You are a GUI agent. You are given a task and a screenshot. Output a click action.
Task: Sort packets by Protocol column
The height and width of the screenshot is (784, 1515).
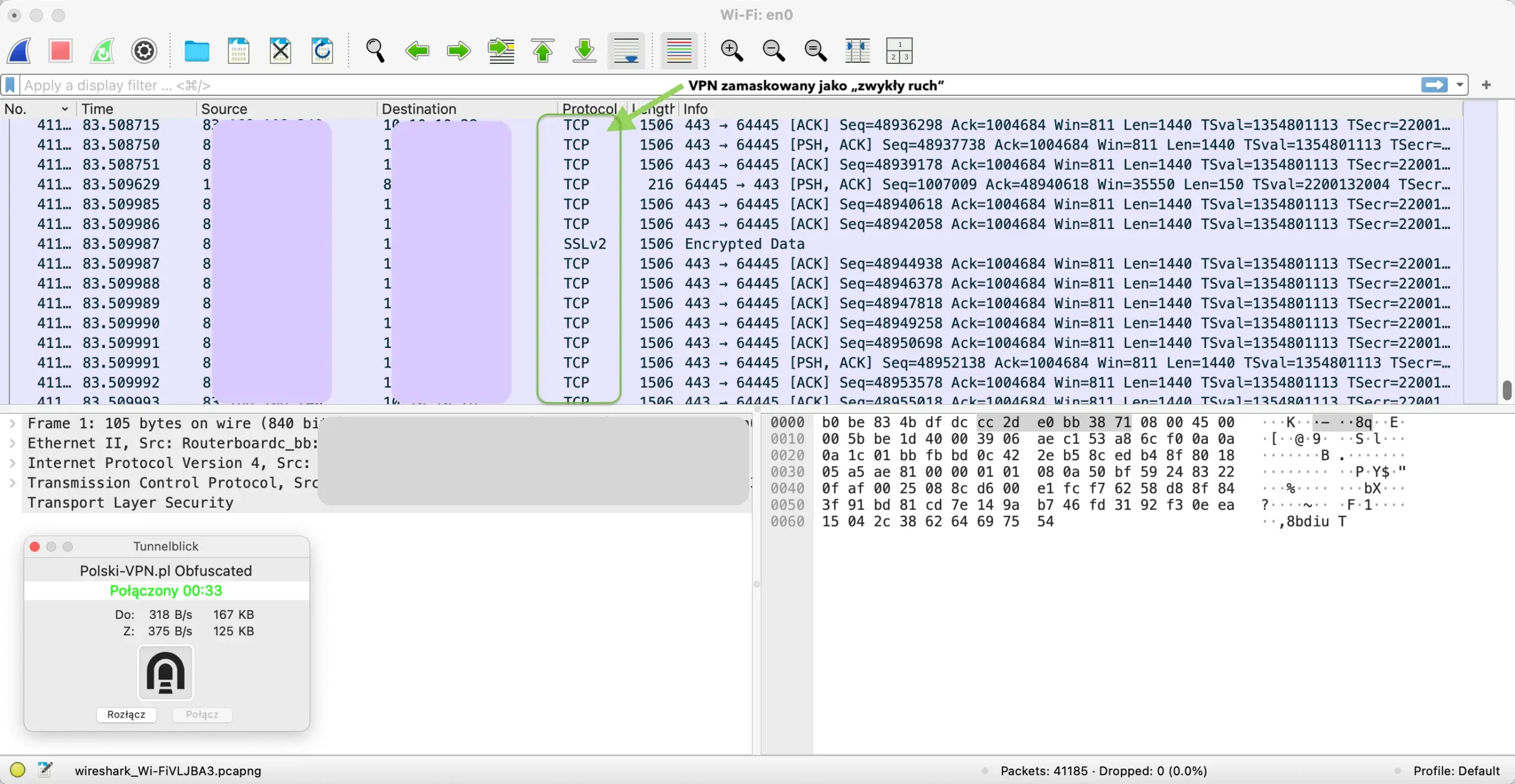tap(589, 109)
